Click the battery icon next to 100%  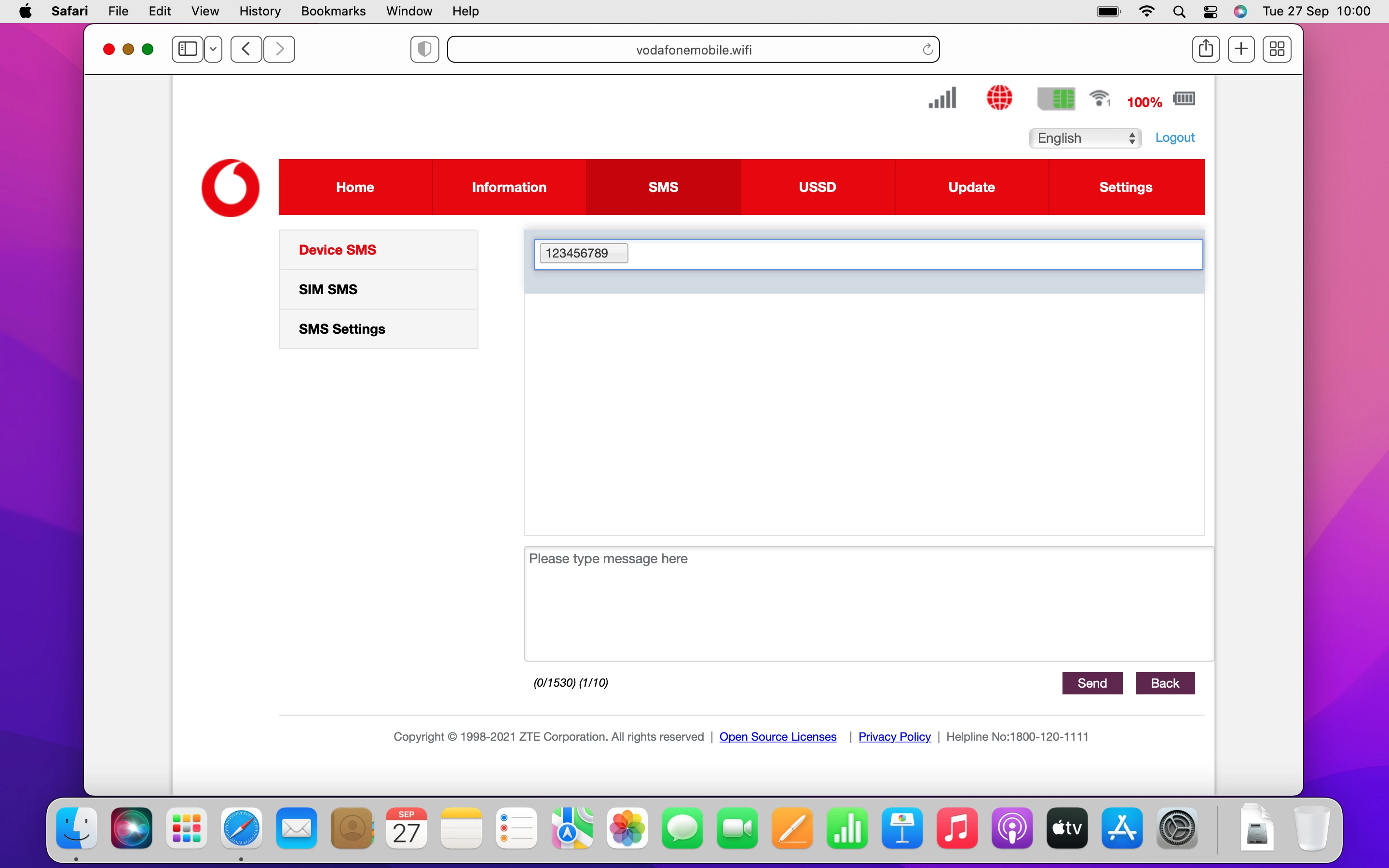[1184, 99]
